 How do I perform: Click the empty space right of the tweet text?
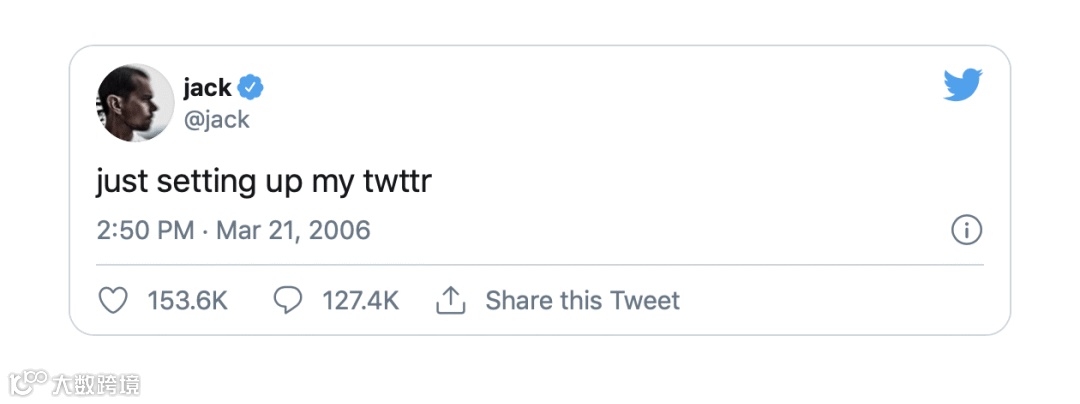click(x=700, y=183)
